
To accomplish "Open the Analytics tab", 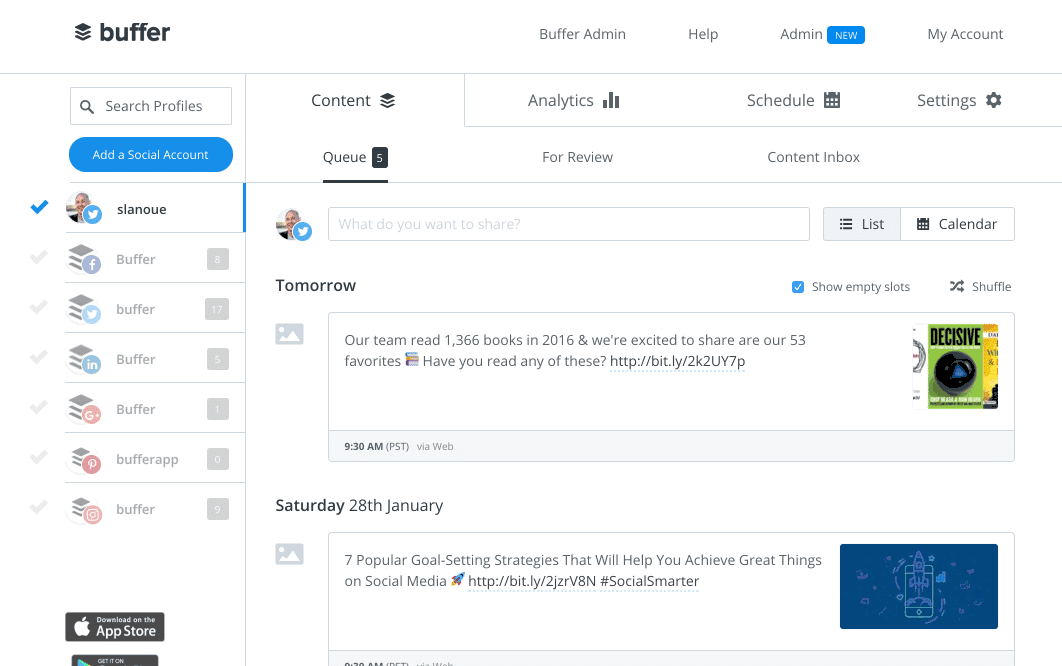I will click(573, 100).
